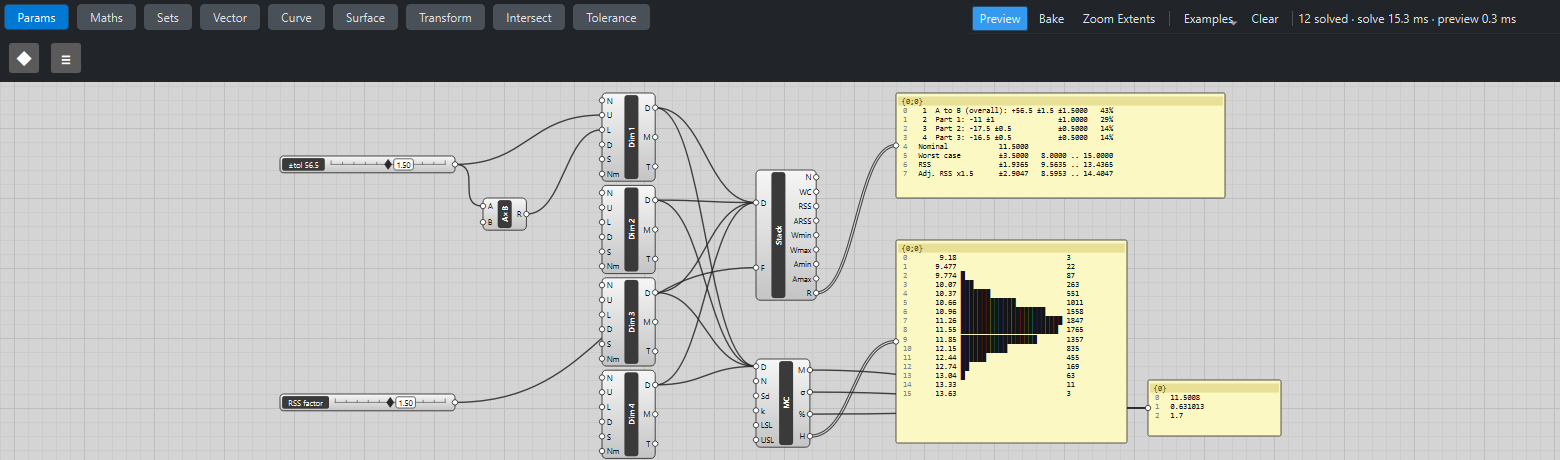Switch to the Transform tab

click(445, 17)
